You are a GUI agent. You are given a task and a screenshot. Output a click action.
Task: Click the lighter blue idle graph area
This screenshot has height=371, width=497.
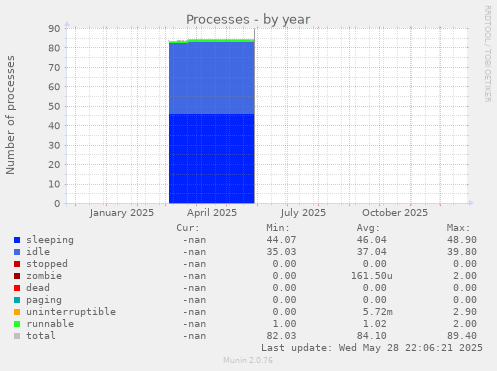pos(212,78)
